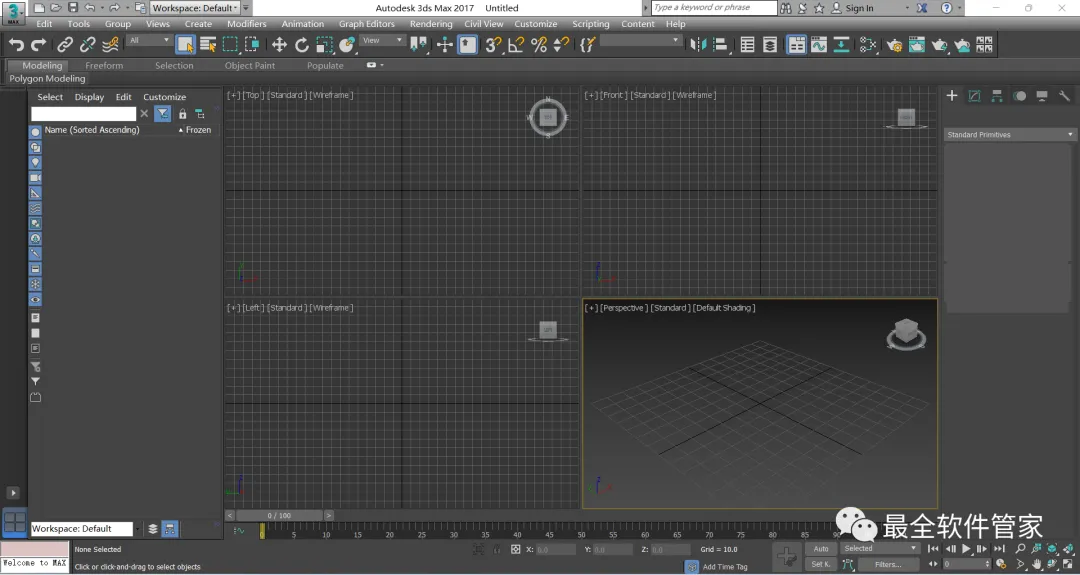Viewport: 1080px width, 575px height.
Task: Toggle Auto Key animation mode
Action: point(821,549)
